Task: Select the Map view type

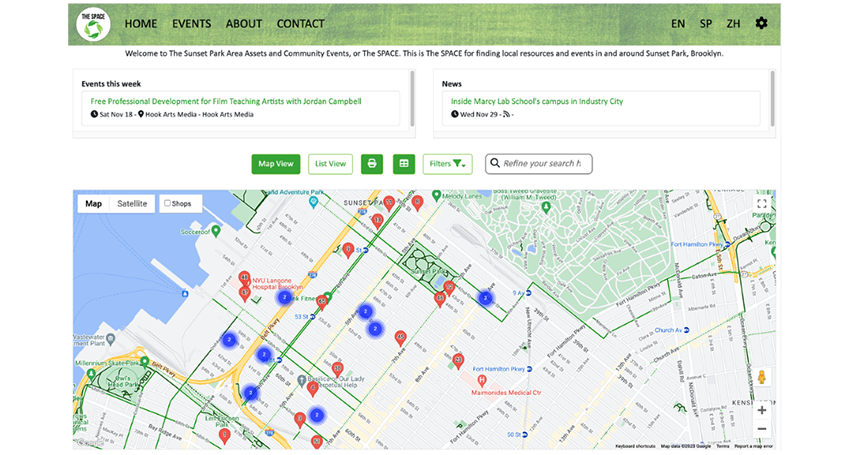Action: [93, 204]
